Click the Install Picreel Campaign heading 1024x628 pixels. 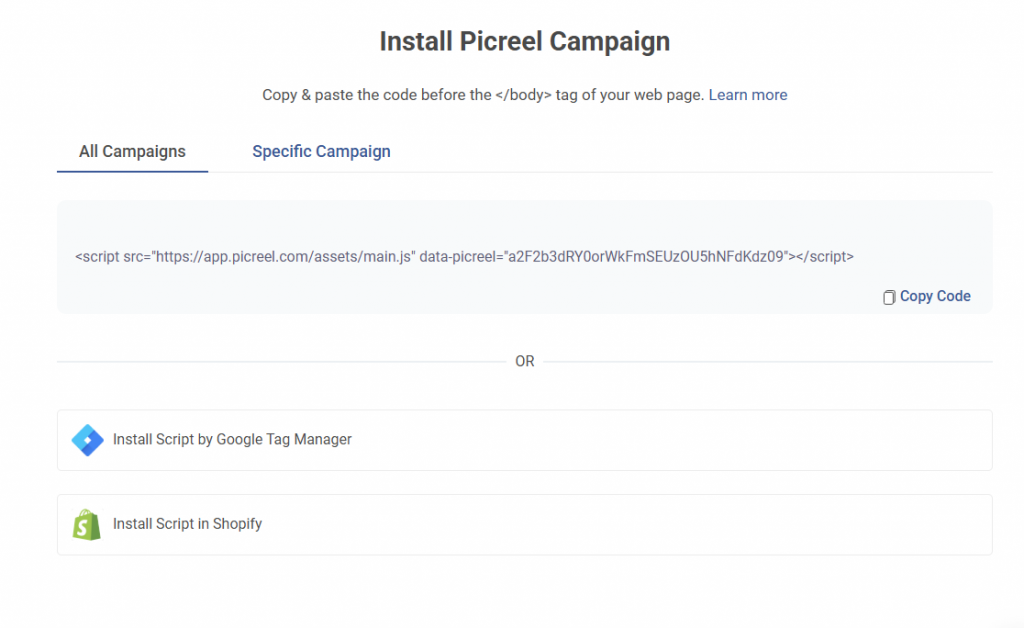pyautogui.click(x=524, y=42)
